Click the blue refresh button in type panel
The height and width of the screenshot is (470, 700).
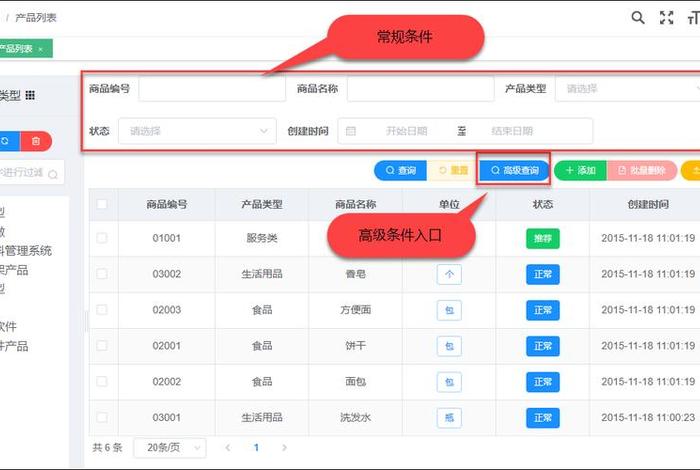coord(8,141)
